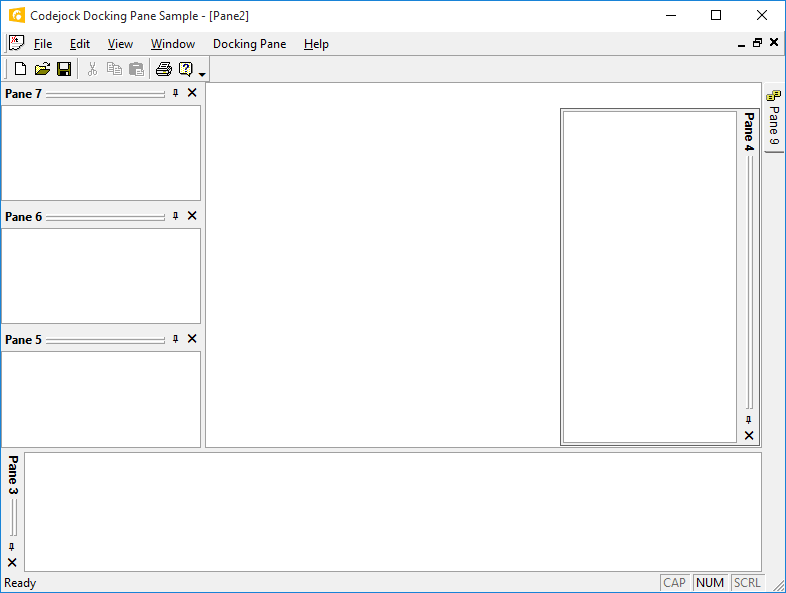Open the Edit menu
The image size is (786, 593).
point(80,44)
